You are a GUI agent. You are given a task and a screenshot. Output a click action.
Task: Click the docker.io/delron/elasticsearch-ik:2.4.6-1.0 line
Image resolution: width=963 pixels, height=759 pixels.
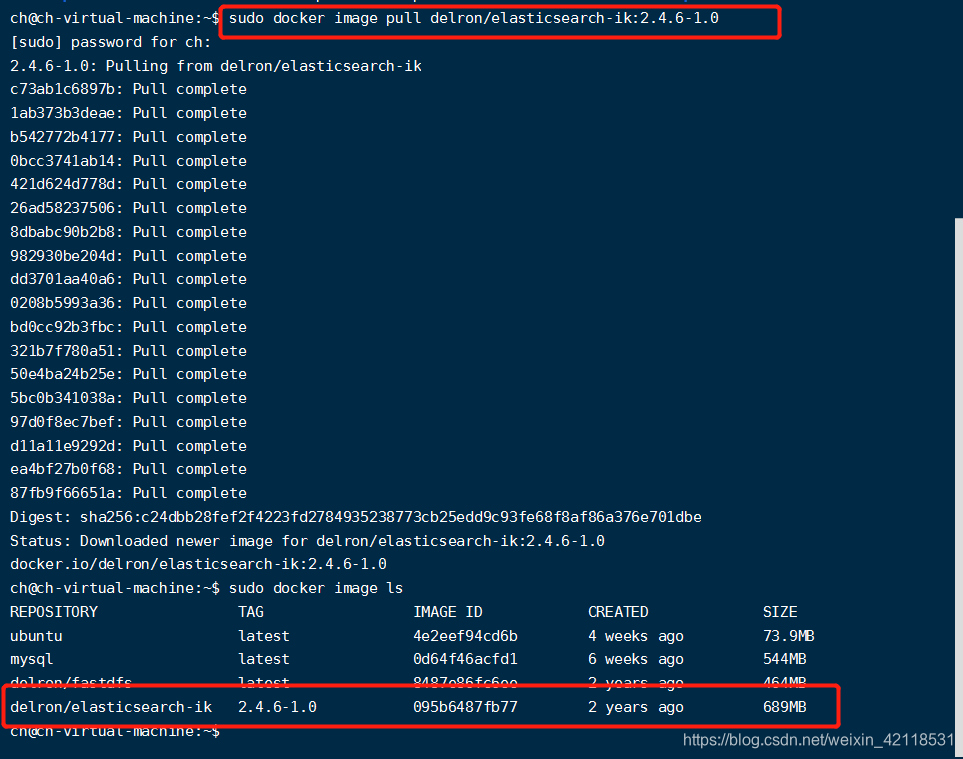pos(198,564)
